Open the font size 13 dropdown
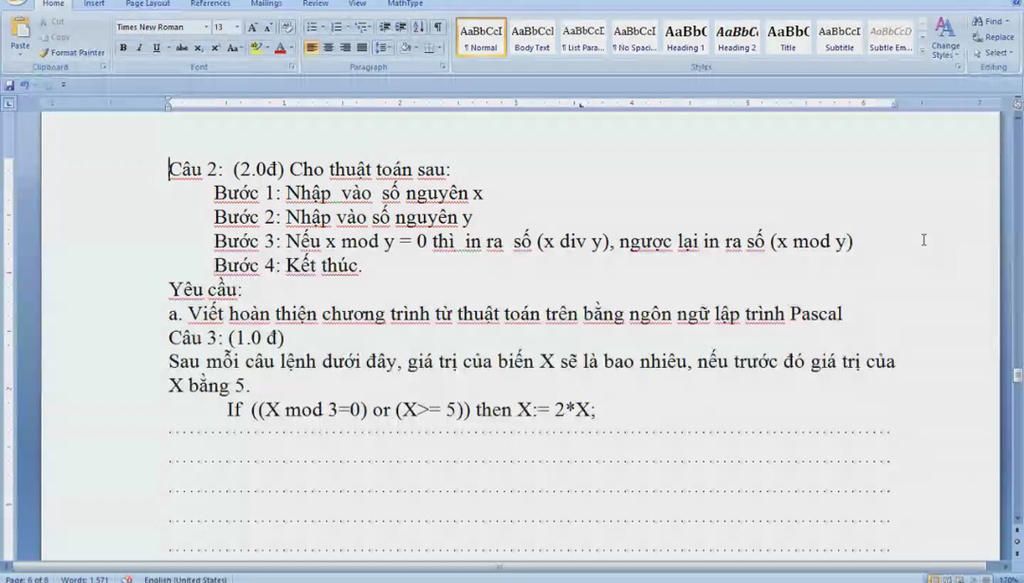The image size is (1024, 583). tap(237, 27)
